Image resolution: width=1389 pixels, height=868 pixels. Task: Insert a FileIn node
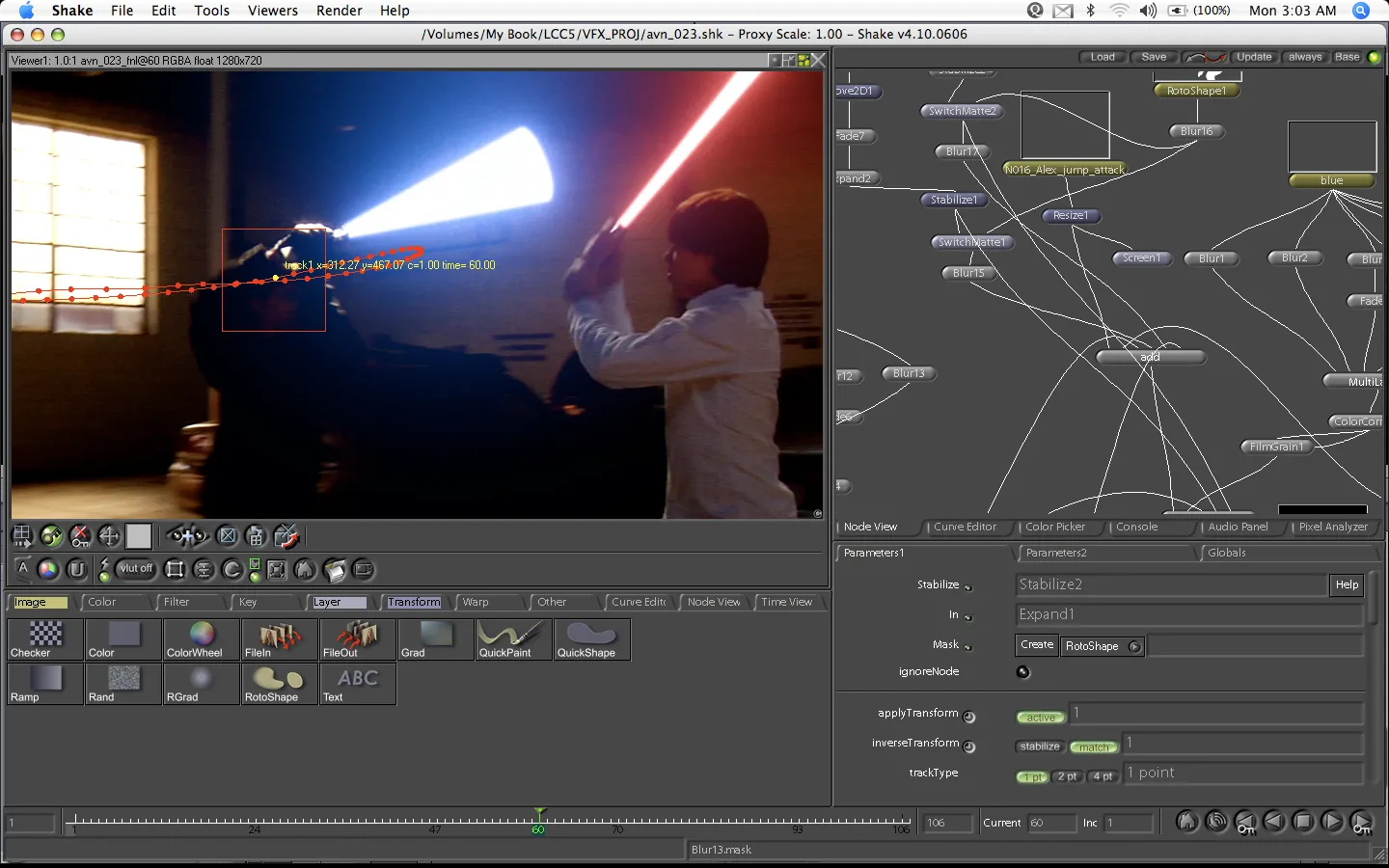point(279,638)
